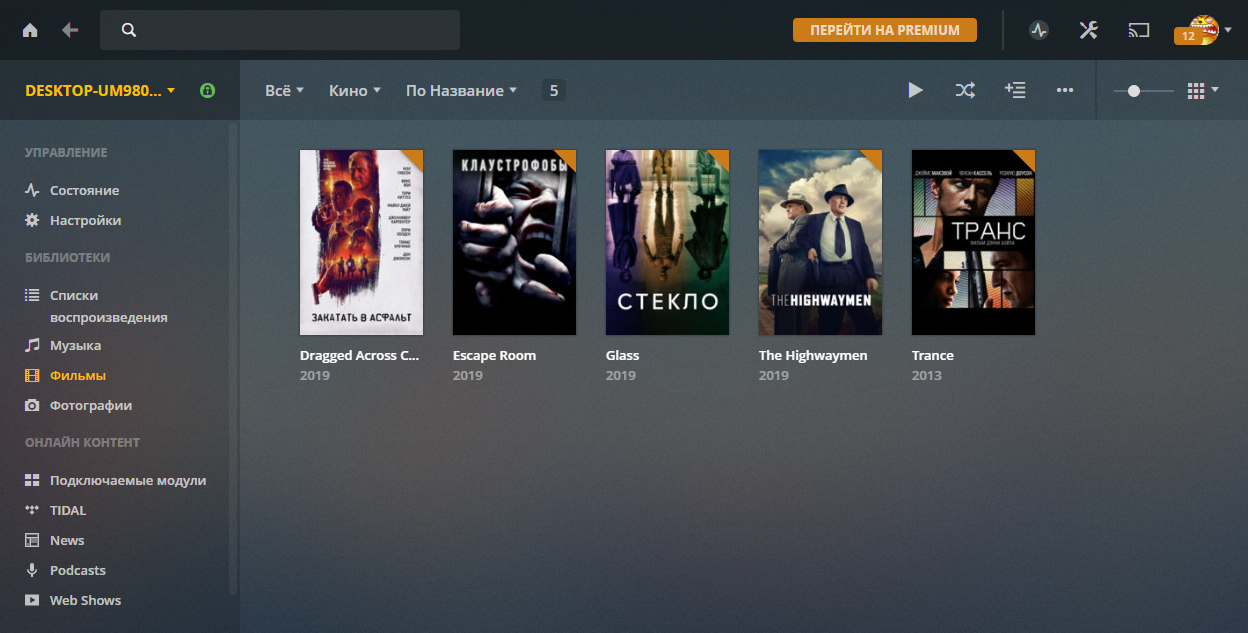Click the Glass title link
The height and width of the screenshot is (633, 1248).
click(622, 355)
